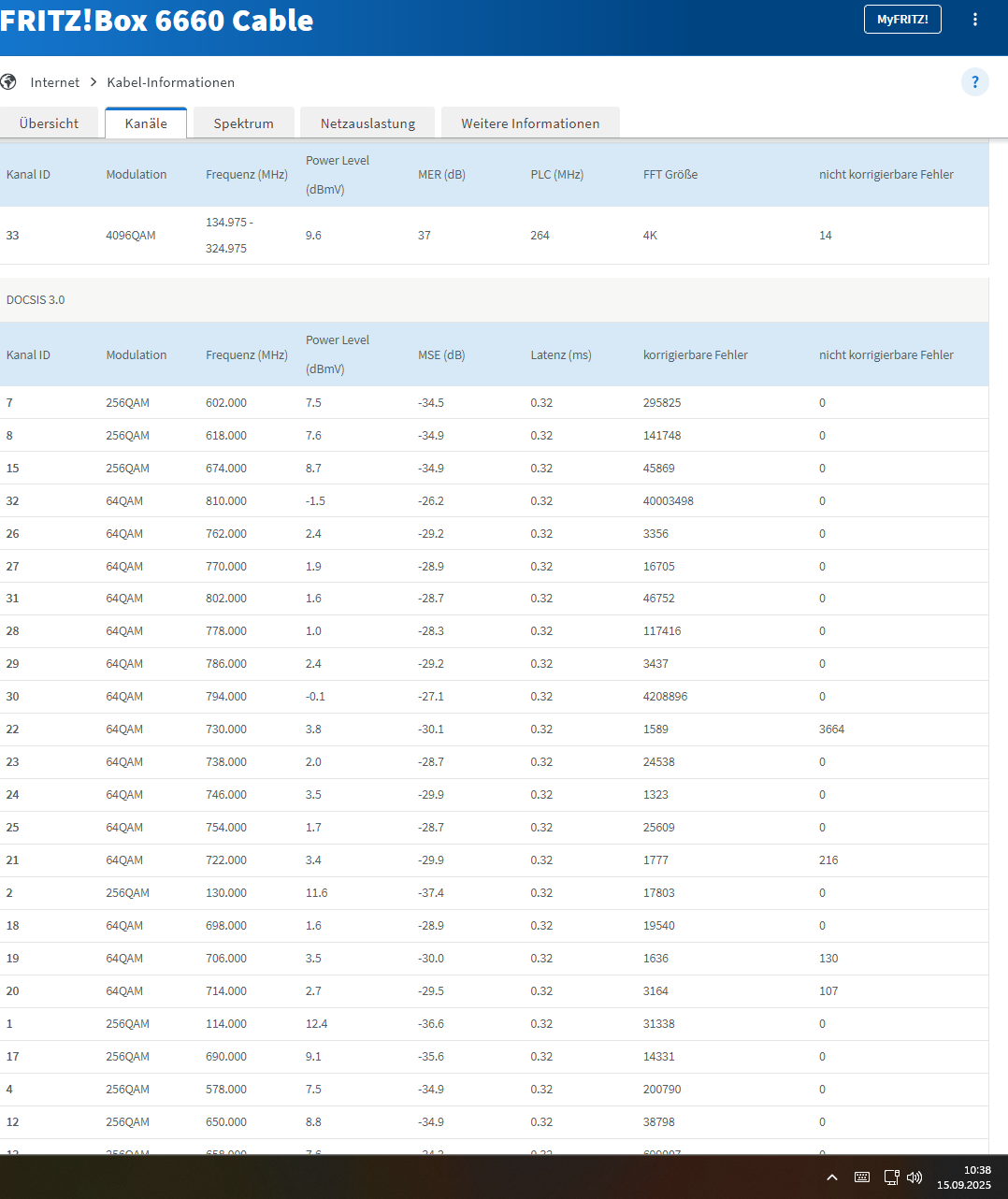Click Kanal ID 33 cell
Screen dimensions: 1008x1199
(x=12, y=236)
